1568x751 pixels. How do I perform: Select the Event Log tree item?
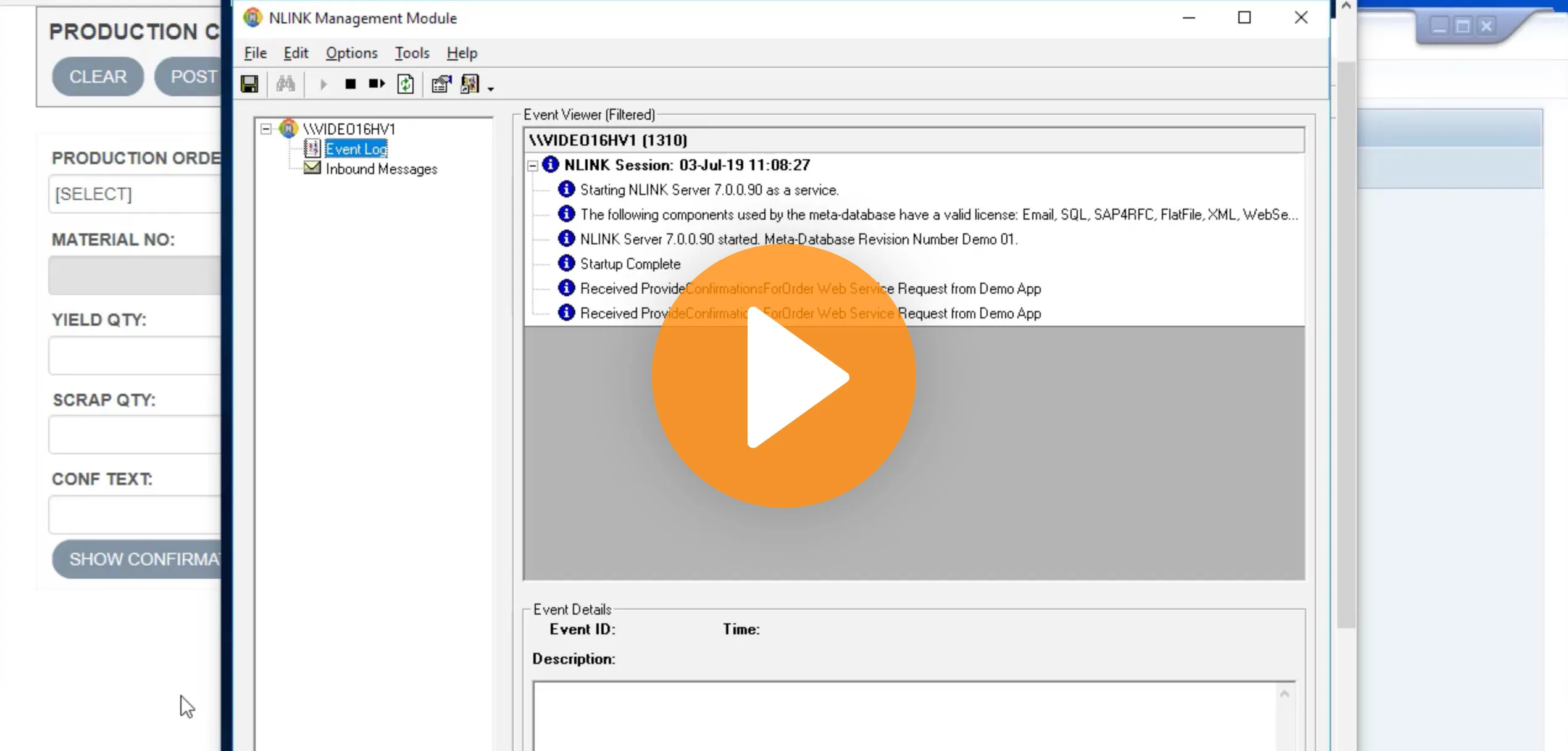(356, 149)
